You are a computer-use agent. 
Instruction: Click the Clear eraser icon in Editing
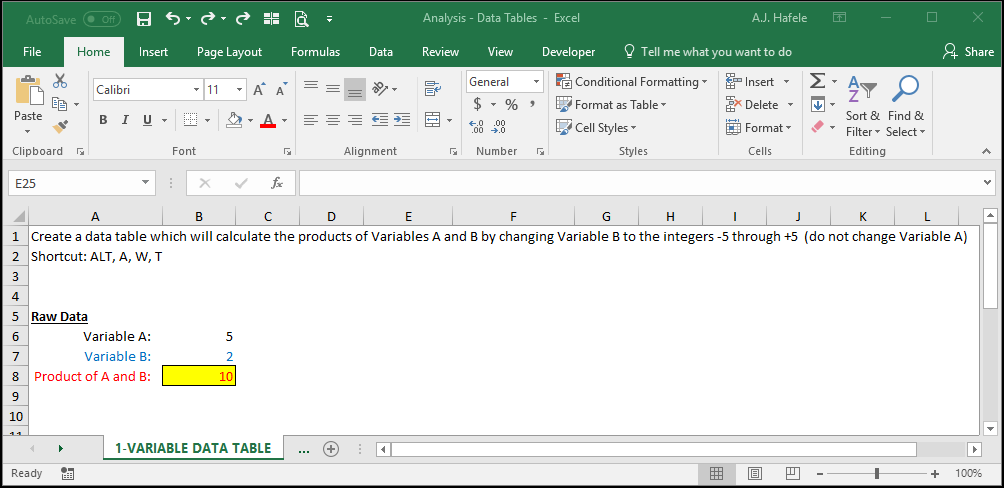(x=817, y=127)
